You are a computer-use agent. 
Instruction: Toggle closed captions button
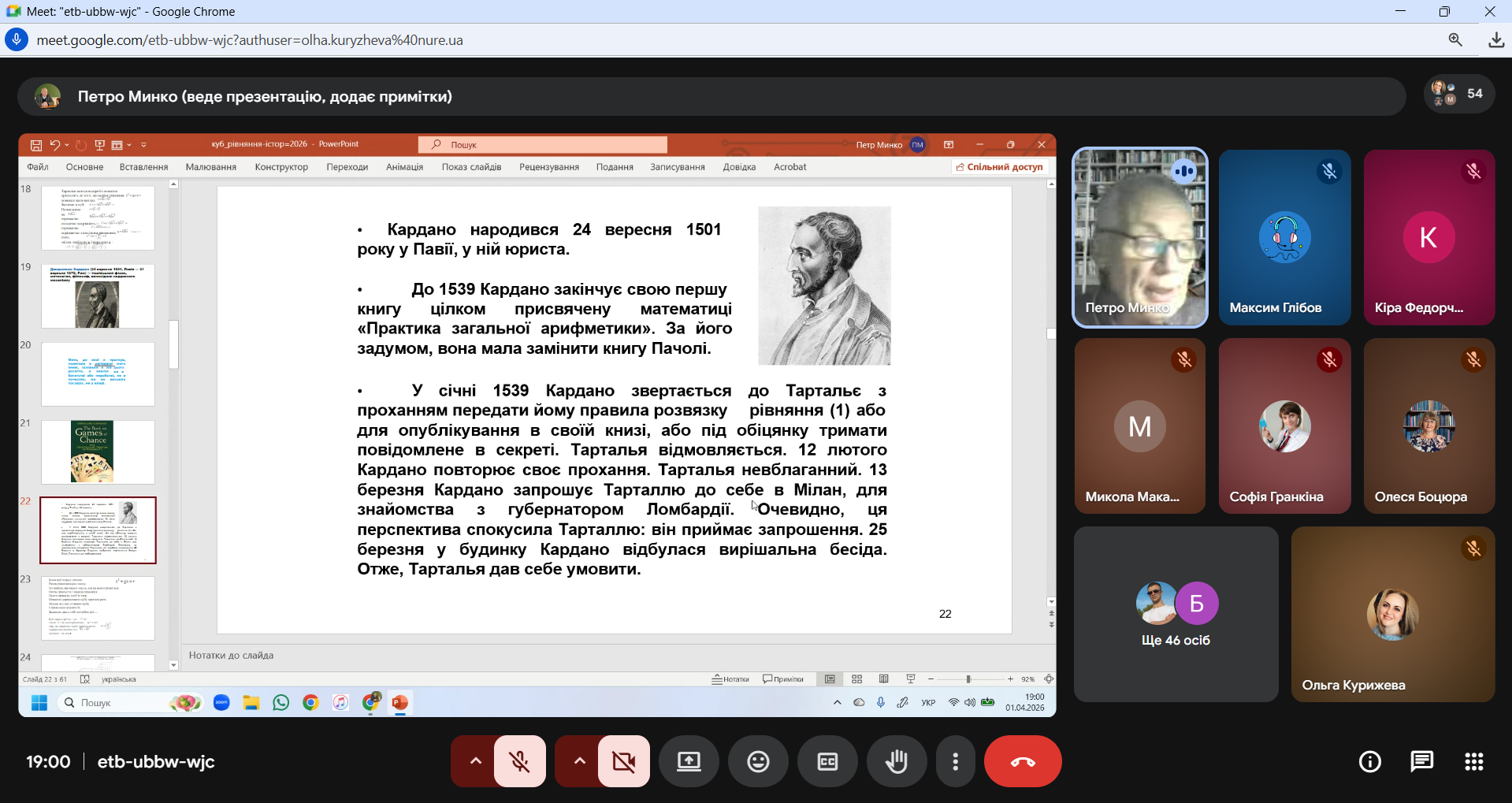(x=827, y=761)
